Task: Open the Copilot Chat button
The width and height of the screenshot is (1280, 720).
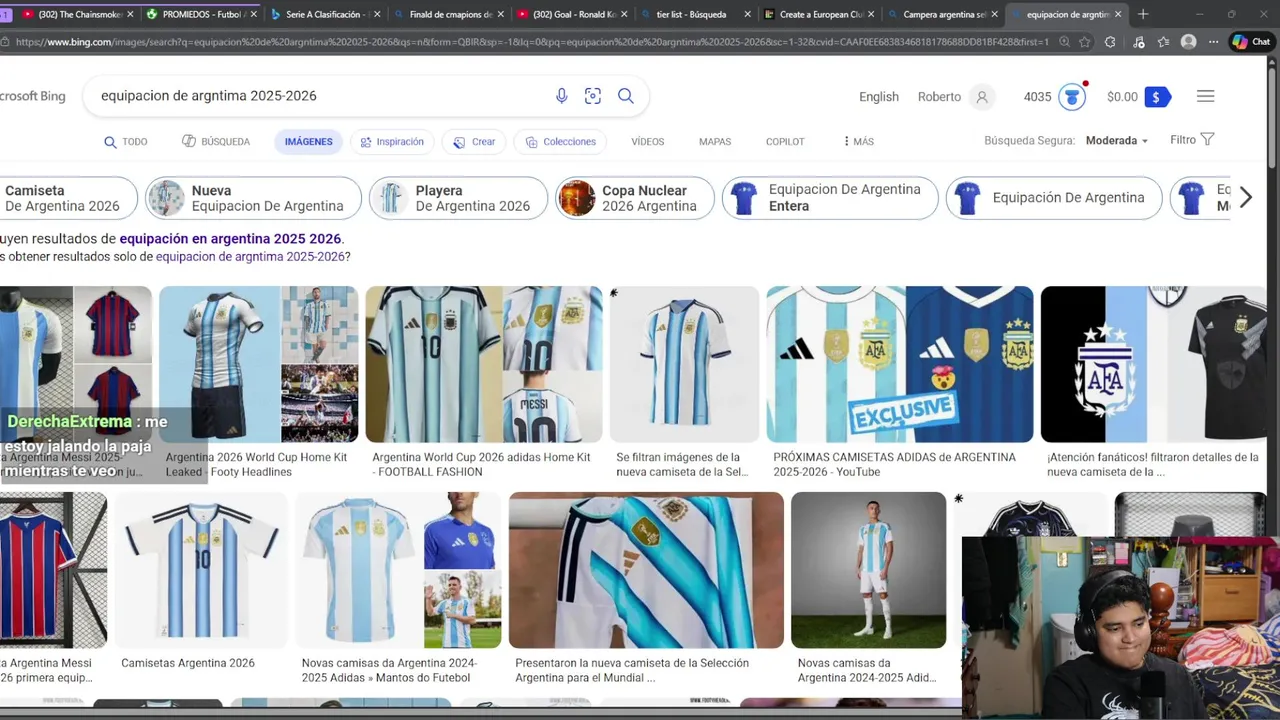Action: click(x=1251, y=42)
